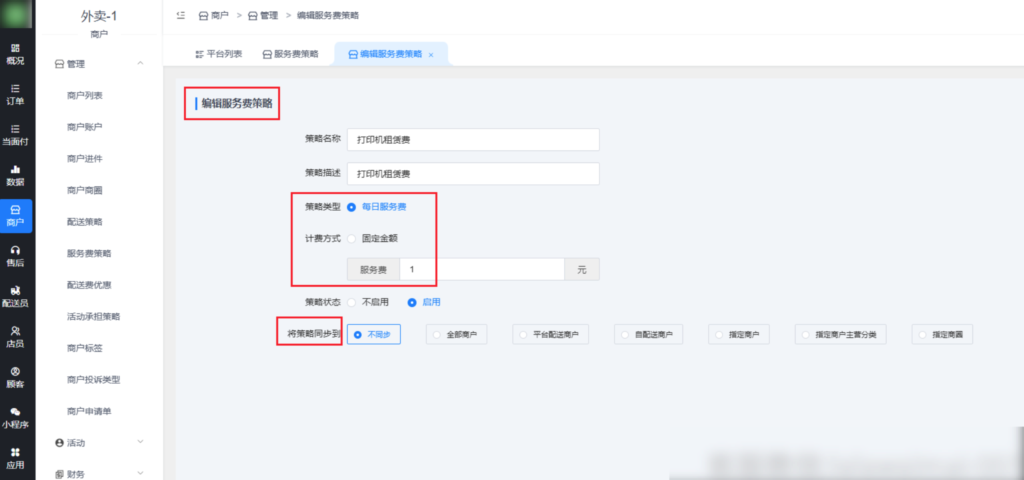Click the 外卖-1 platform title
This screenshot has height=480, width=1024.
pos(99,16)
